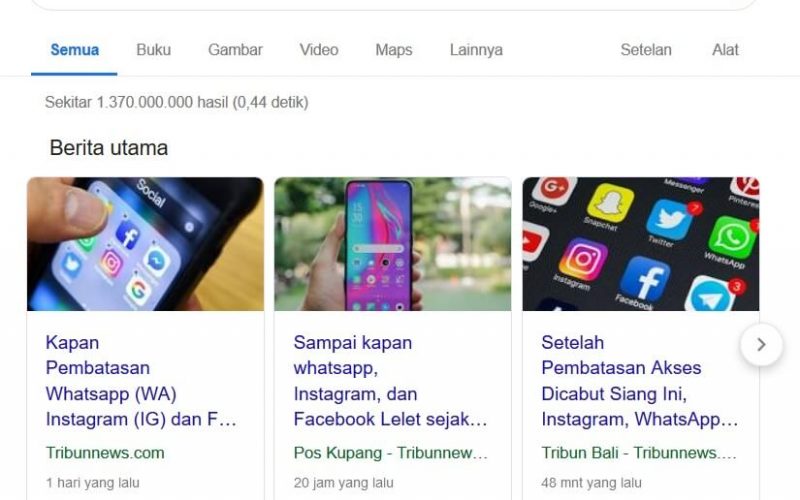This screenshot has height=500, width=800.
Task: Click the Pos Kupang source label
Action: 390,453
